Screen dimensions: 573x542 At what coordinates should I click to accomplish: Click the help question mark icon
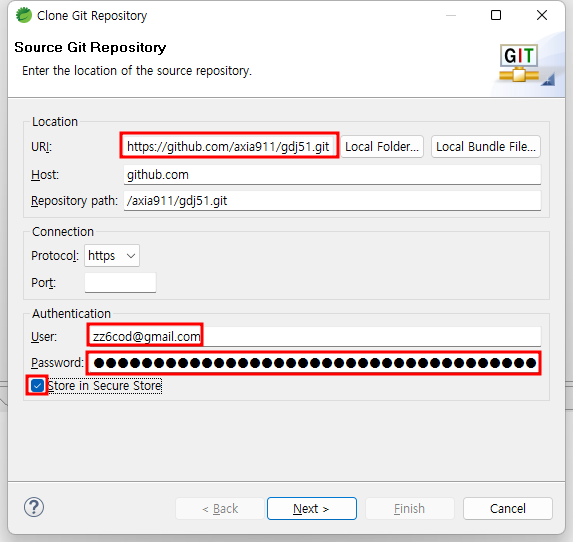(x=34, y=507)
